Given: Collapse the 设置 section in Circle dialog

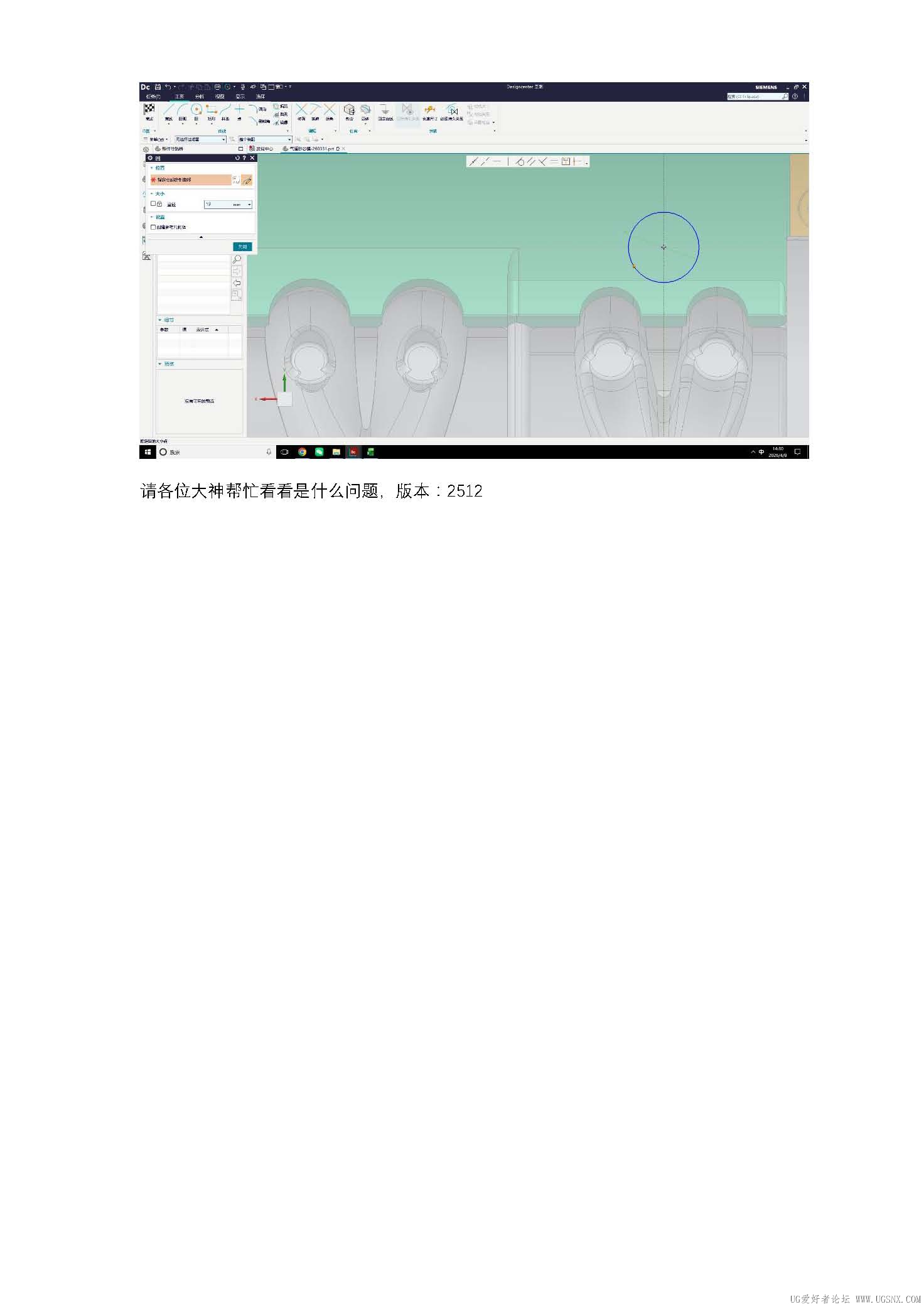Looking at the screenshot, I should (151, 217).
